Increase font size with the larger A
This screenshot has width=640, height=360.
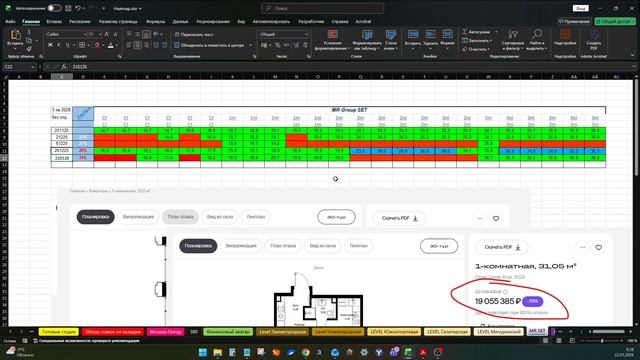point(107,34)
